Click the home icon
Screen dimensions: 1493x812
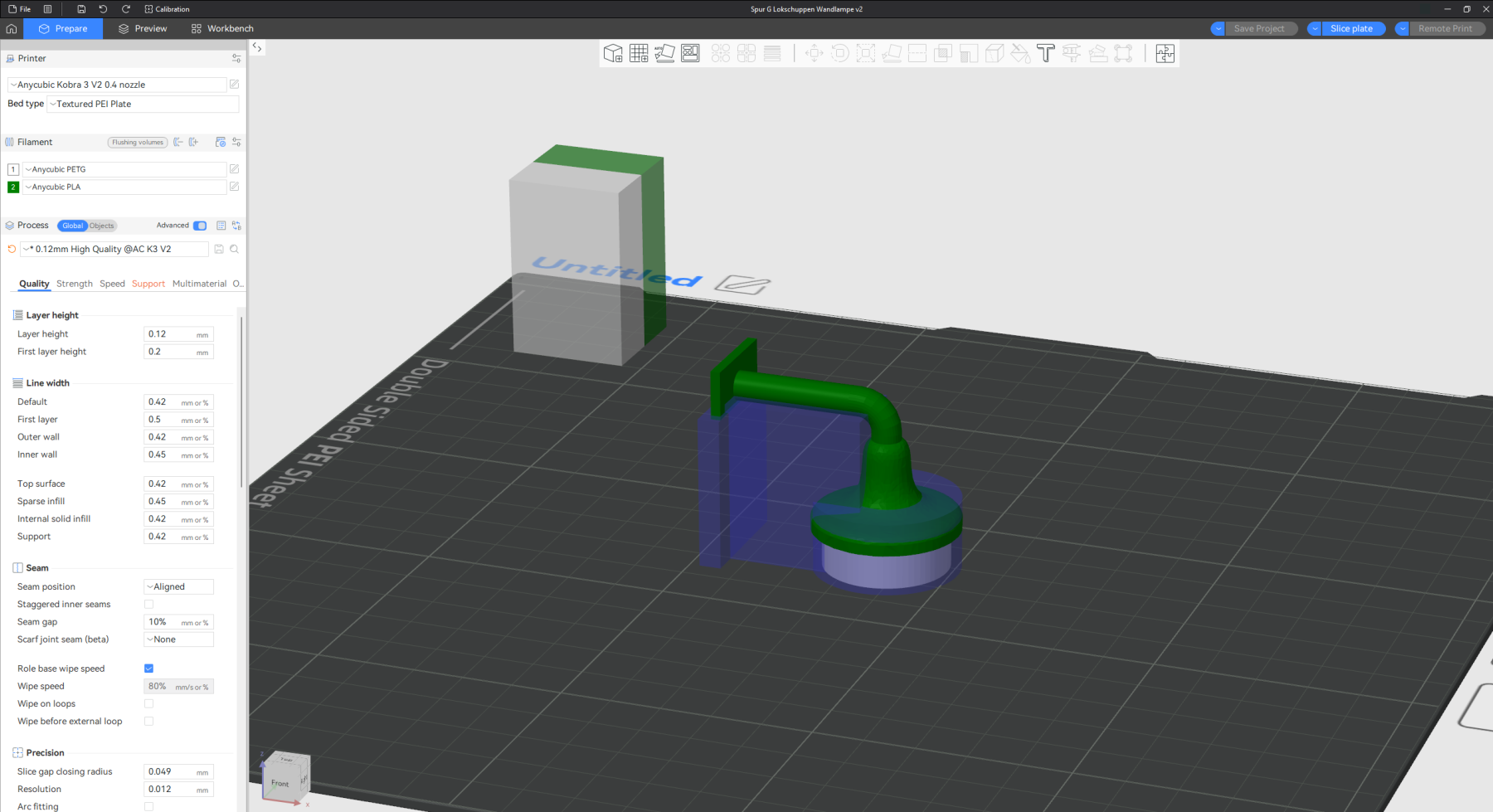12,28
